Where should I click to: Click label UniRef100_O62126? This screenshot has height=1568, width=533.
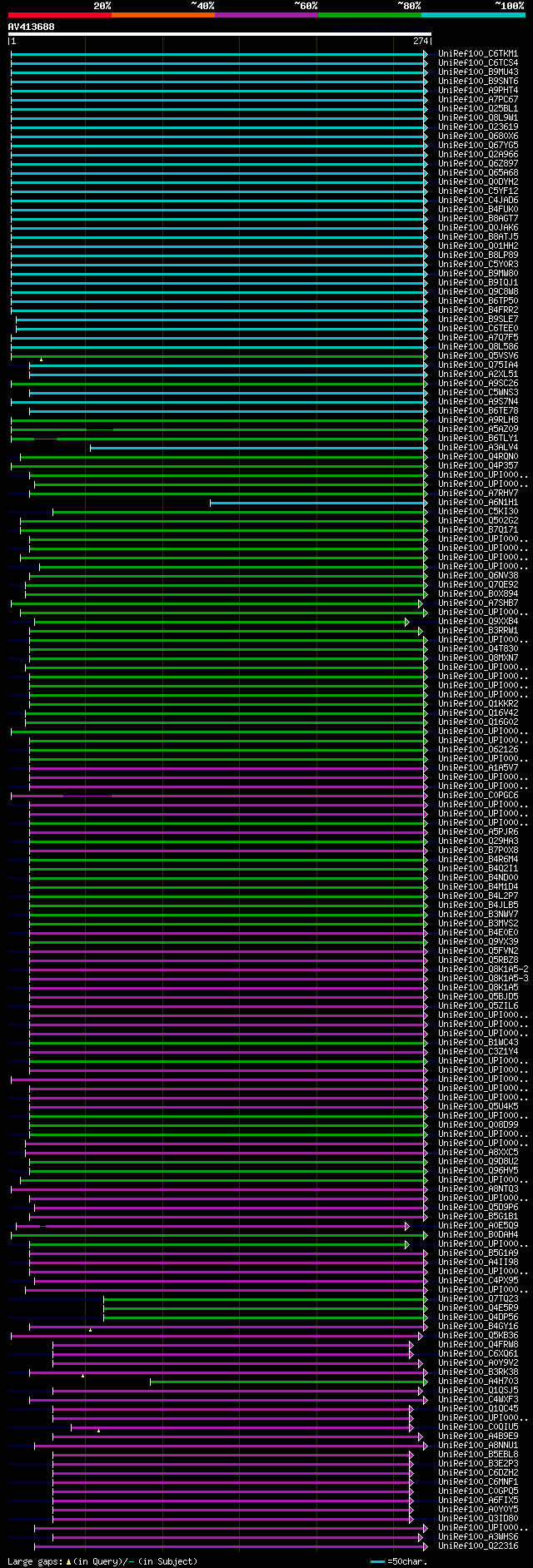coord(478,750)
